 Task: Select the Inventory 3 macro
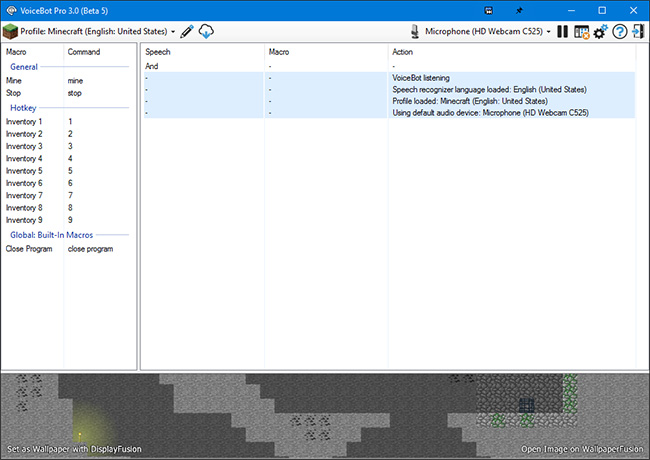68,146
